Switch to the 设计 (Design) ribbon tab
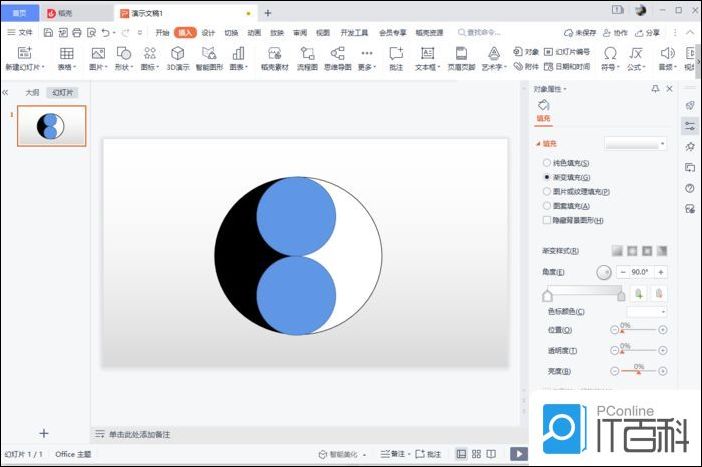 208,32
